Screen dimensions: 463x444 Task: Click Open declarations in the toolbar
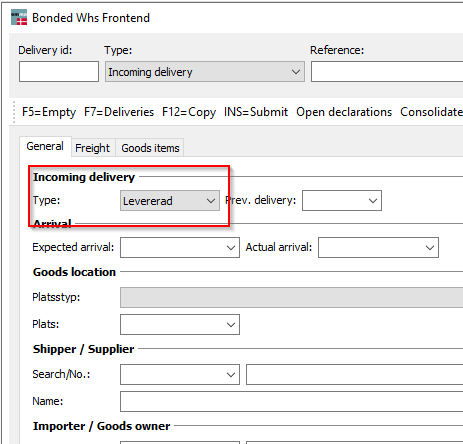click(x=344, y=112)
